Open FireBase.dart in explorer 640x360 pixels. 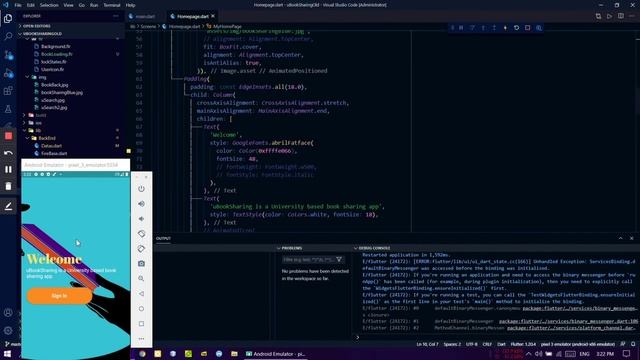click(54, 154)
